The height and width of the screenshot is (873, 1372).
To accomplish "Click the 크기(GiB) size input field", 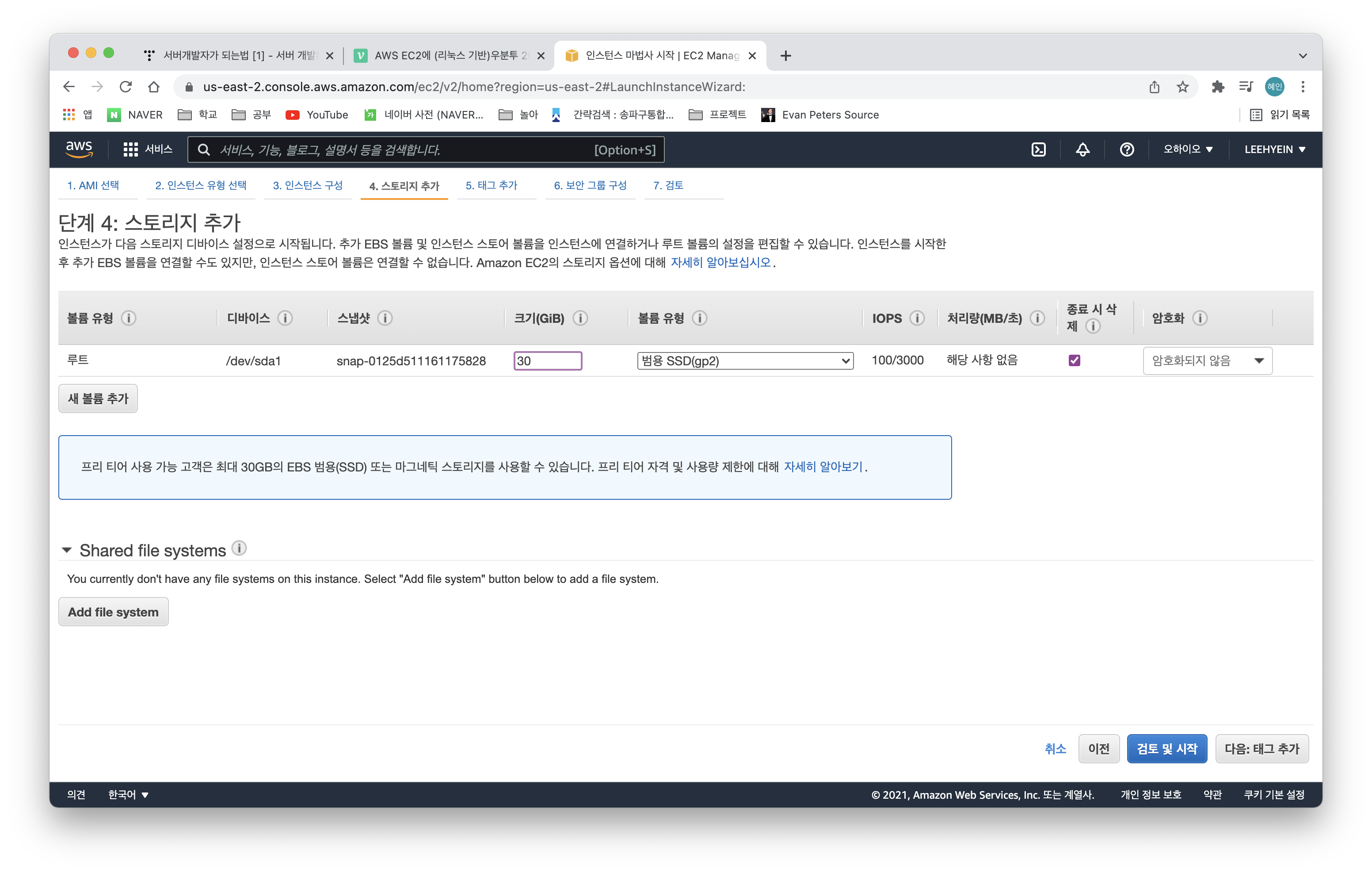I will point(548,361).
